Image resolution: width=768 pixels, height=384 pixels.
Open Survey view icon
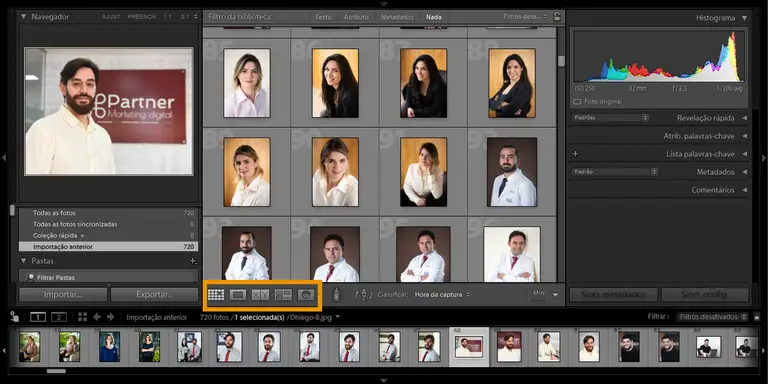tap(283, 294)
